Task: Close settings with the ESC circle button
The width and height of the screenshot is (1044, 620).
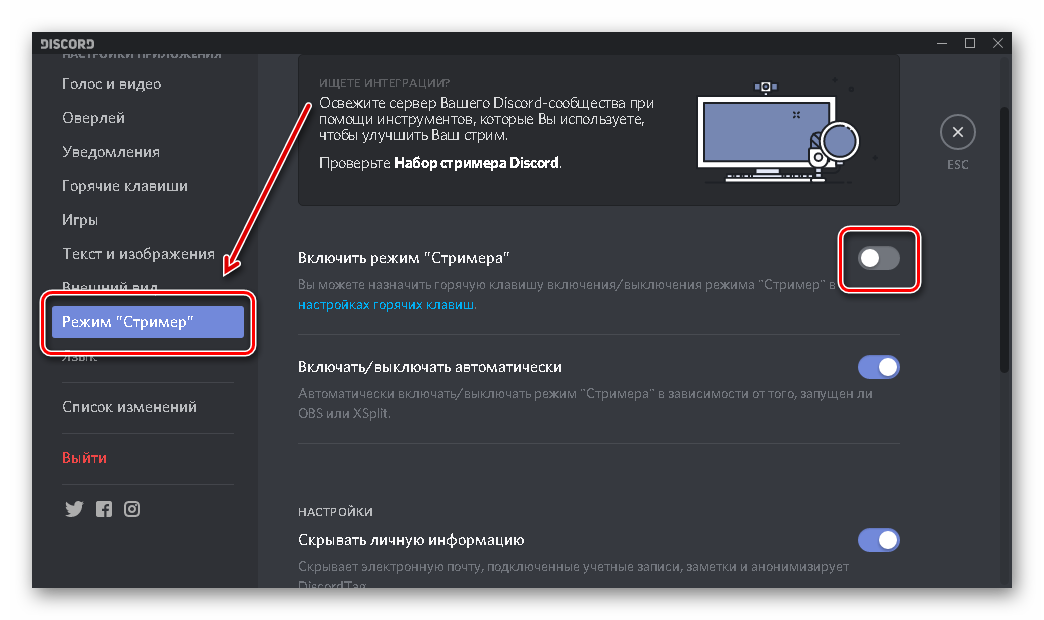Action: tap(957, 132)
